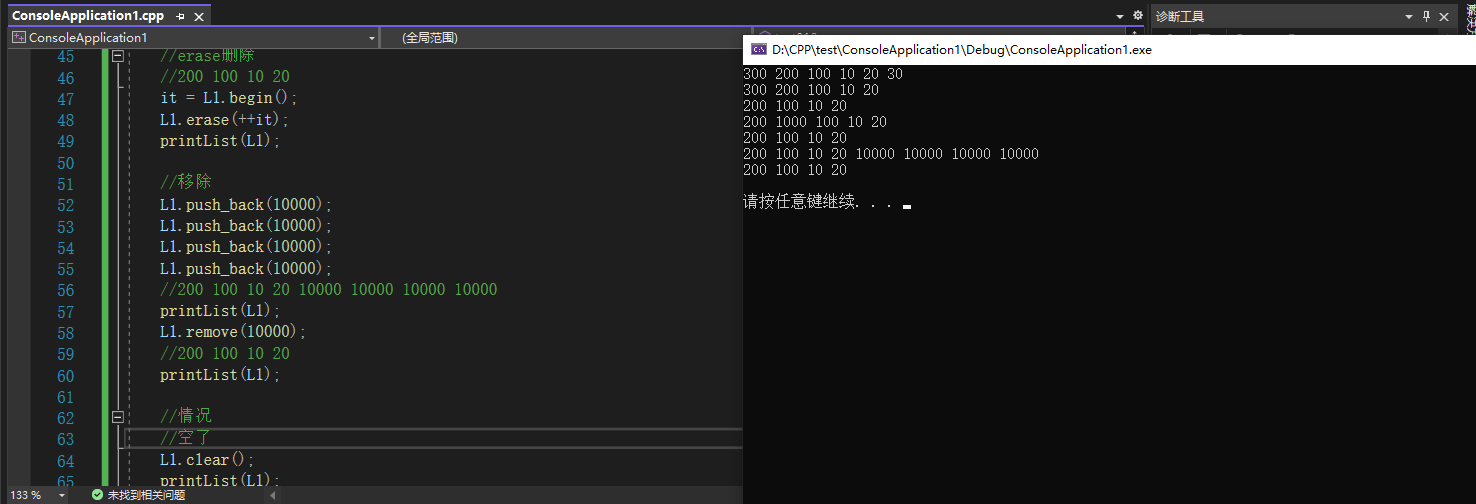Close the ConsoleApplication1.cpp tab
The width and height of the screenshot is (1476, 504).
point(197,17)
